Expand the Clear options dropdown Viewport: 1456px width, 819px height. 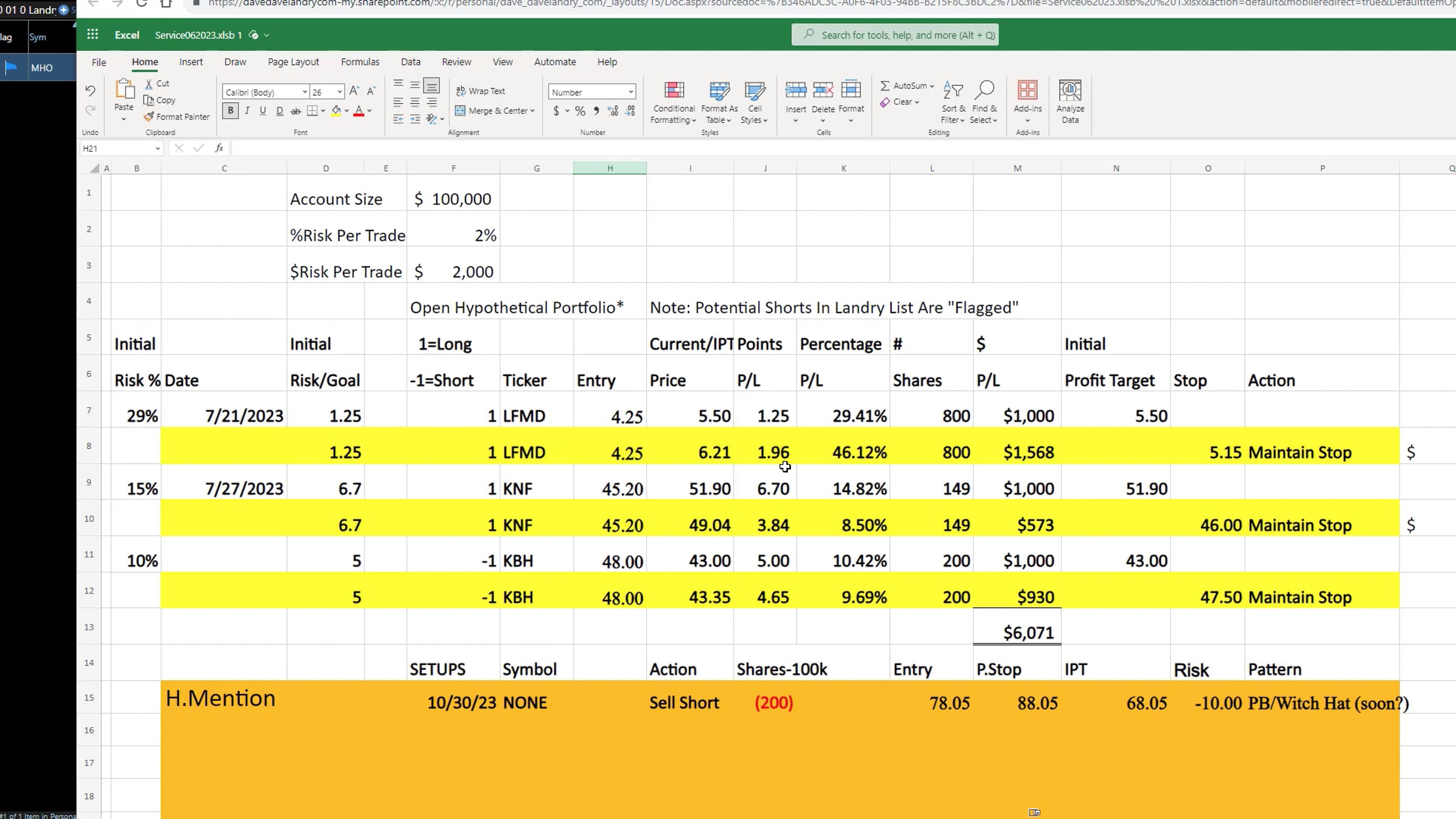[x=917, y=103]
